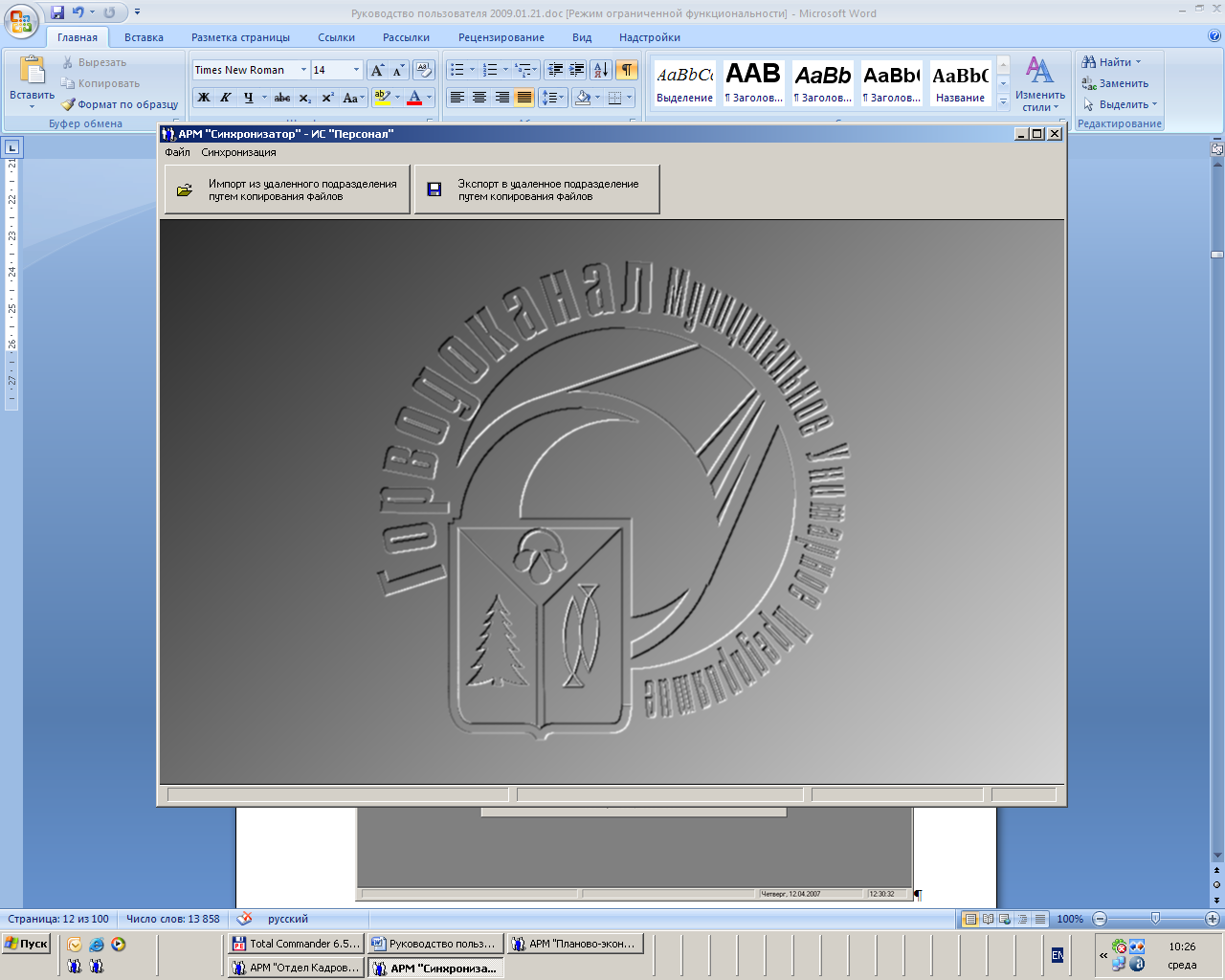Image resolution: width=1225 pixels, height=980 pixels.
Task: Open the Вставить paste options arrow
Action: point(33,107)
